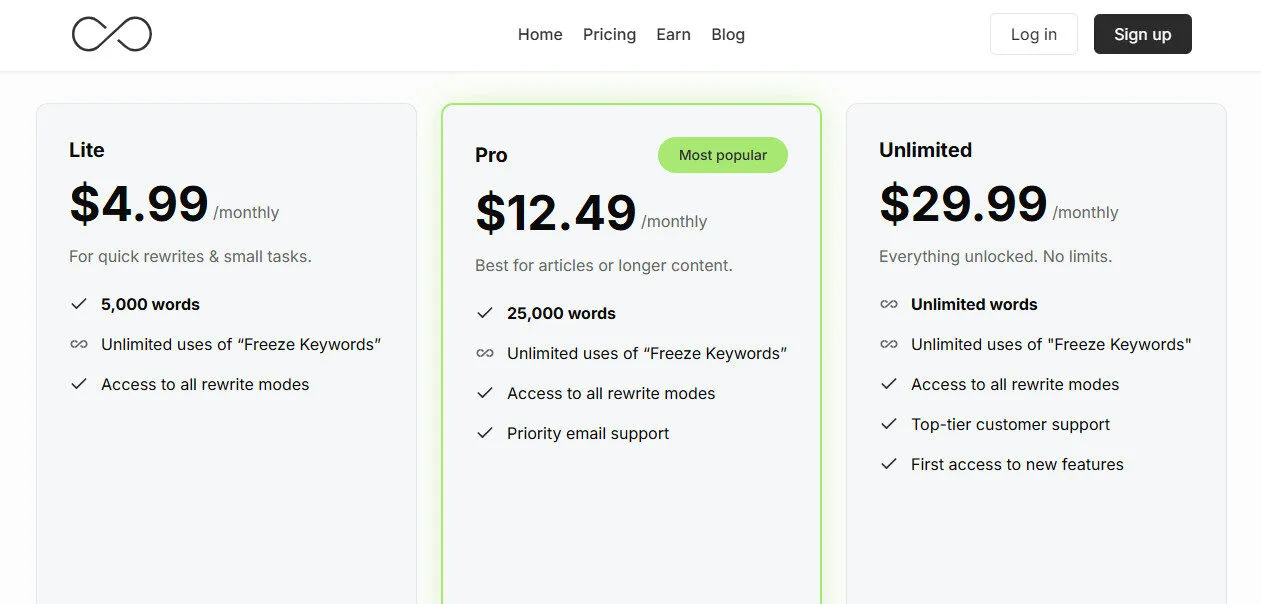
Task: Open the Home page
Action: [540, 34]
